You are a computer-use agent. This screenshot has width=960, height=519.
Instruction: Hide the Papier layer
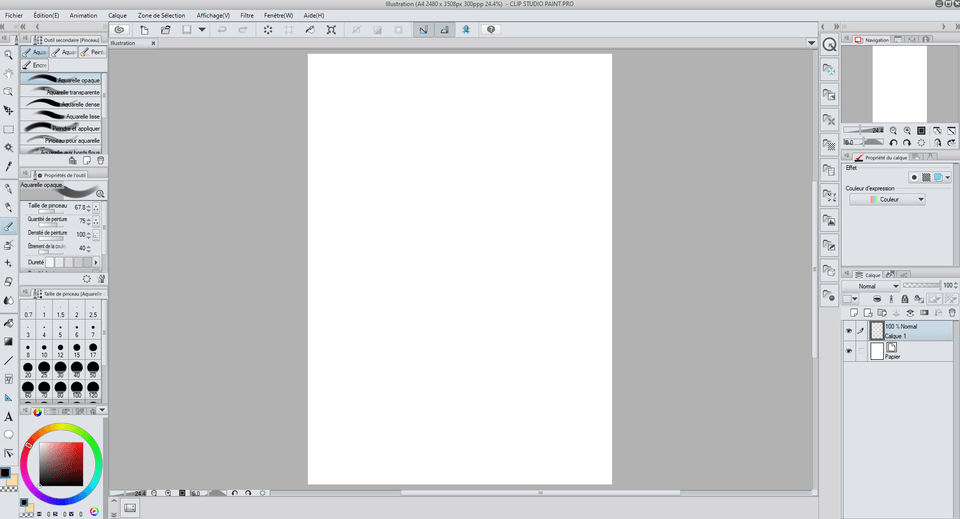point(849,351)
